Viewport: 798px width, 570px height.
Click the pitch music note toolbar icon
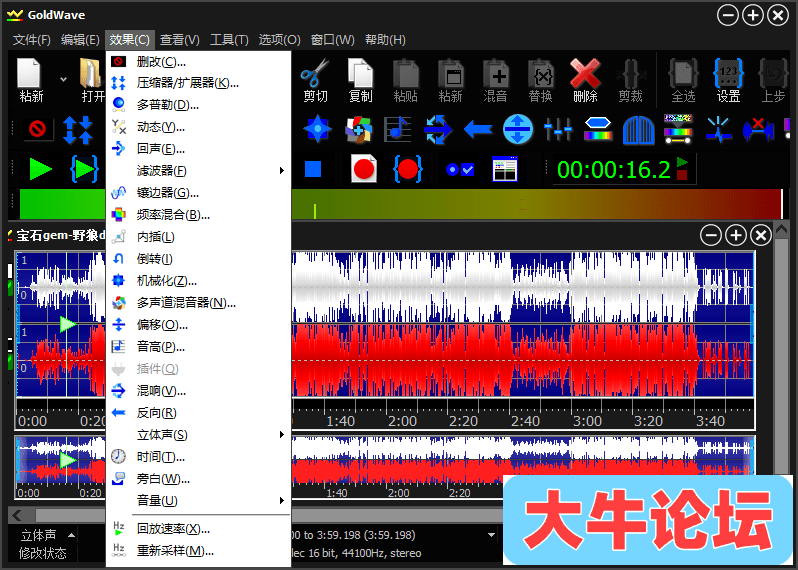coord(397,129)
